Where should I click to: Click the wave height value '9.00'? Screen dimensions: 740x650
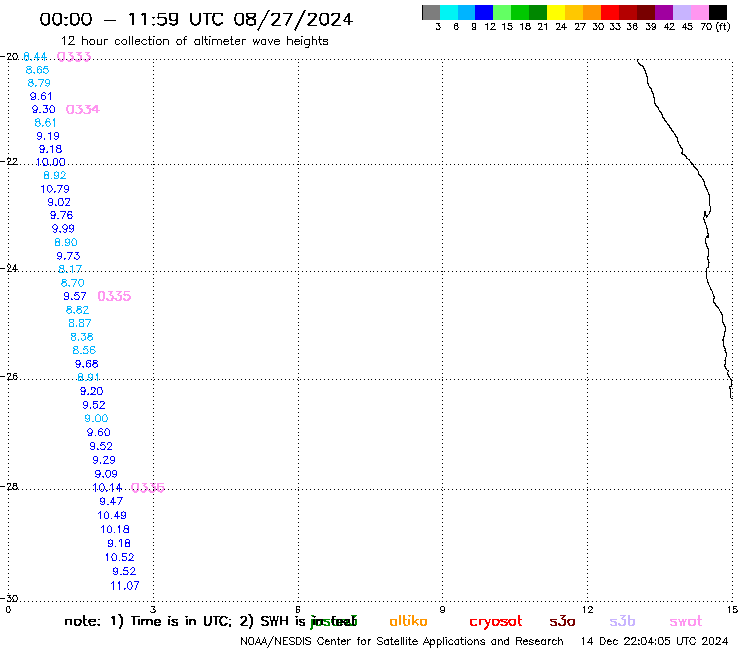click(96, 419)
